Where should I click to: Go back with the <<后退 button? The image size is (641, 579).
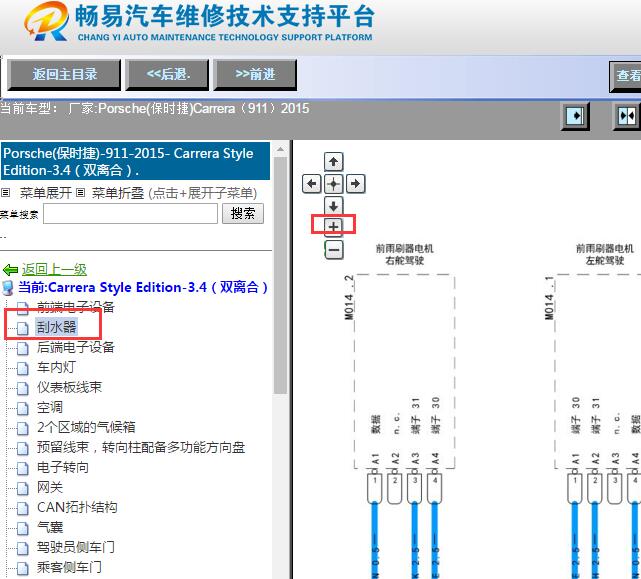[x=168, y=74]
